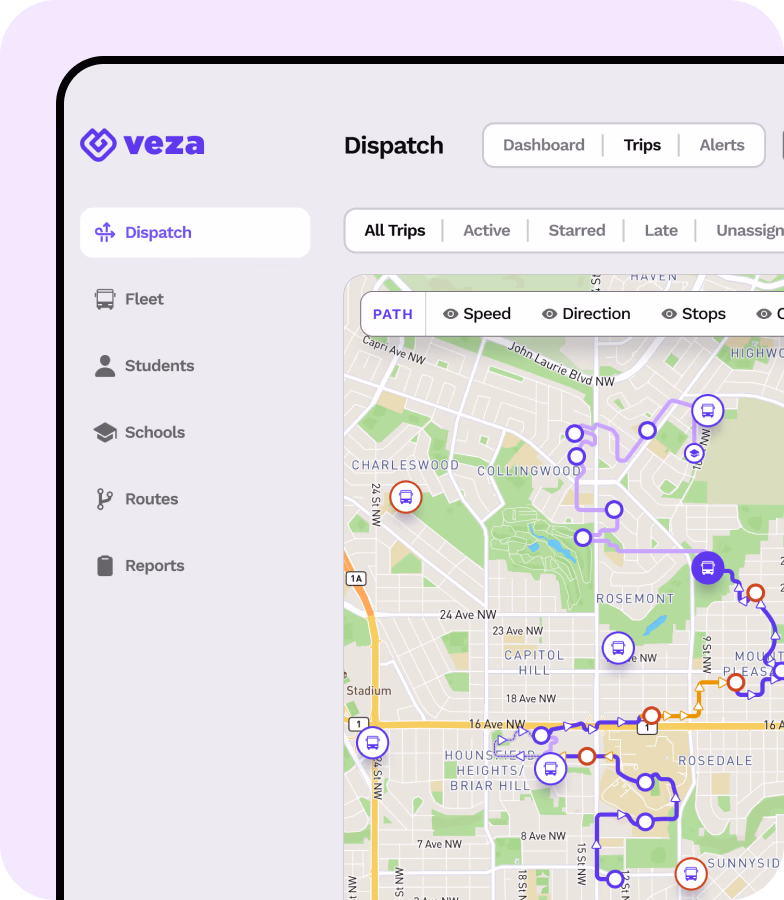The width and height of the screenshot is (784, 900).
Task: Click the Students person icon
Action: (105, 366)
